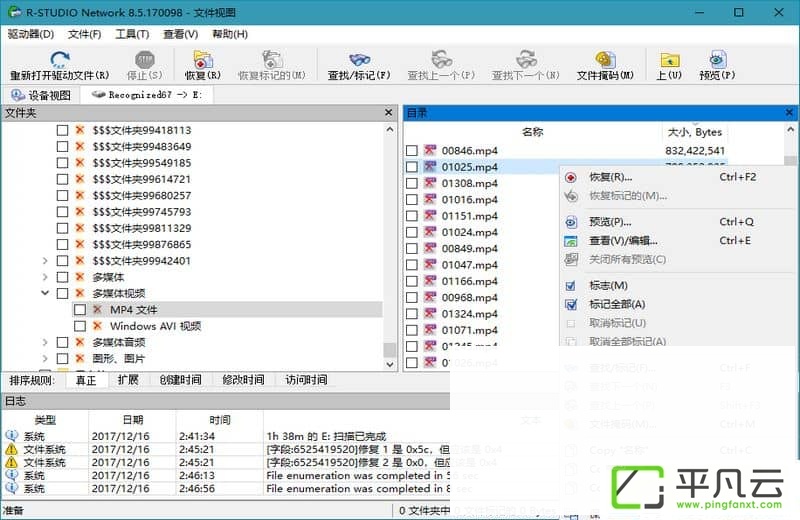The width and height of the screenshot is (800, 520).
Task: Click the View/Edit icon in context menu
Action: click(571, 241)
